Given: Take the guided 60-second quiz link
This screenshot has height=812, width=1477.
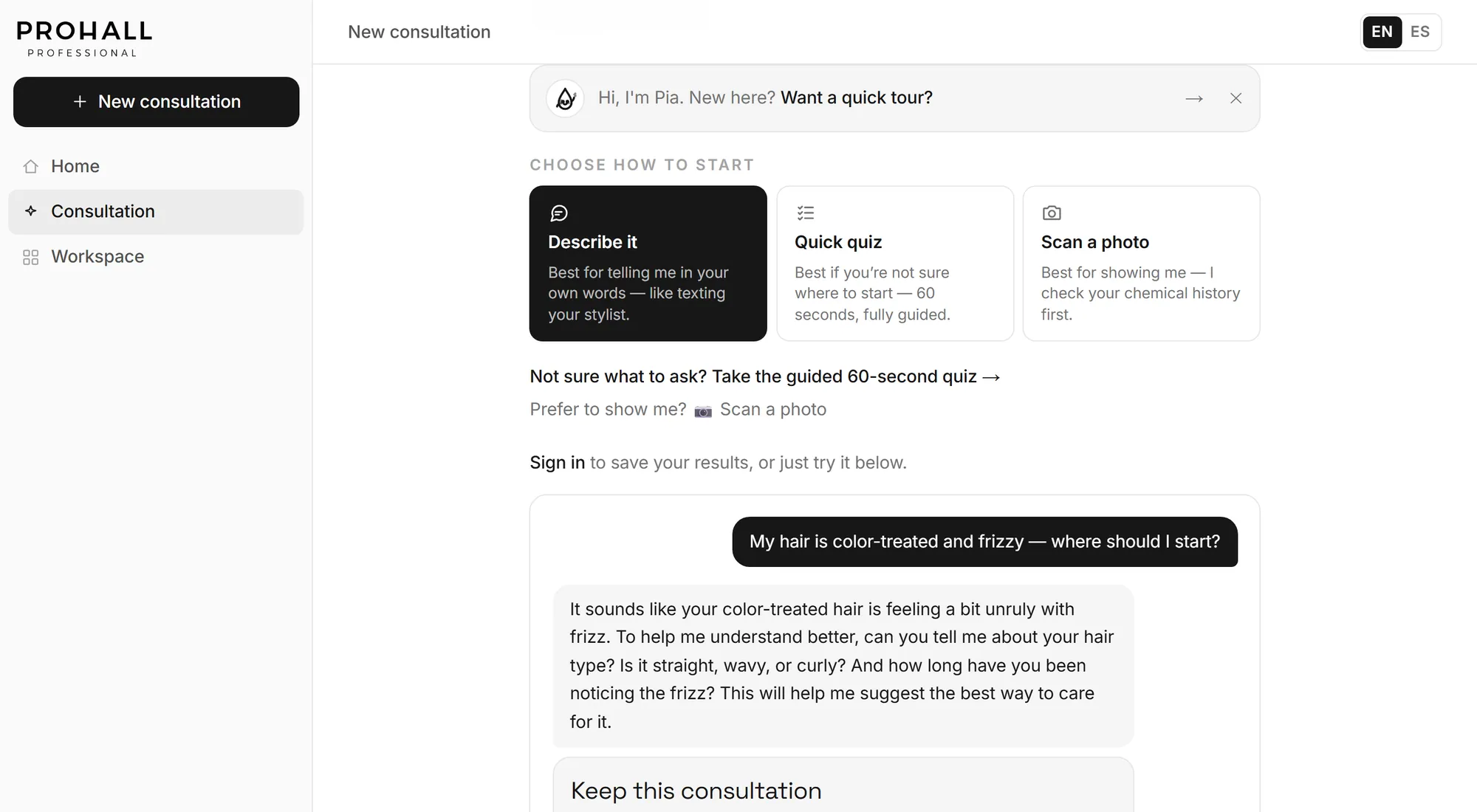Looking at the screenshot, I should [765, 376].
